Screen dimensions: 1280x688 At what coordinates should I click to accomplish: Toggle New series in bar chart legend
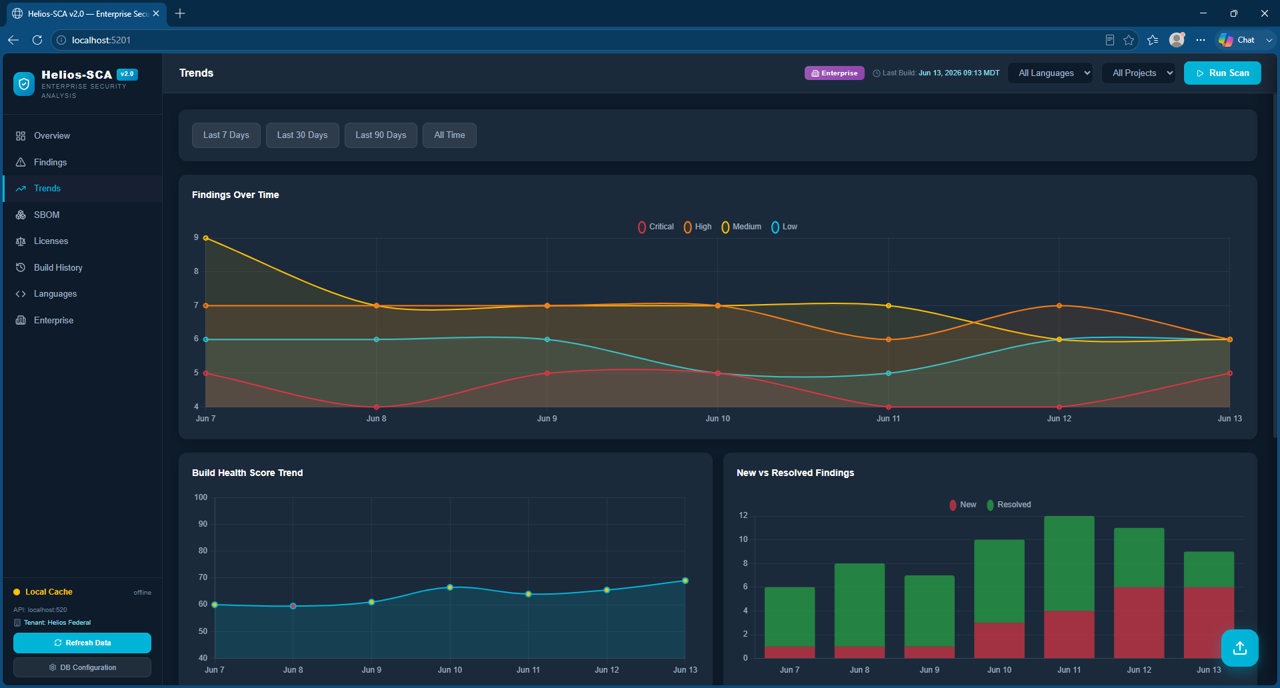coord(962,505)
